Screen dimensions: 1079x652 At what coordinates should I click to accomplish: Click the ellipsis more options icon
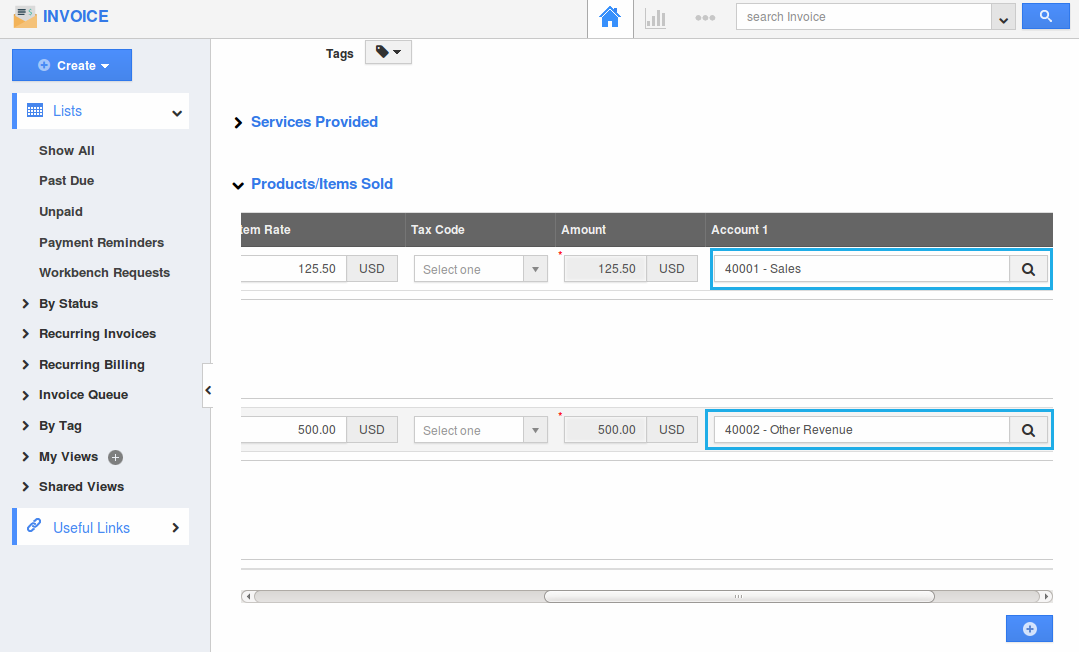(705, 16)
